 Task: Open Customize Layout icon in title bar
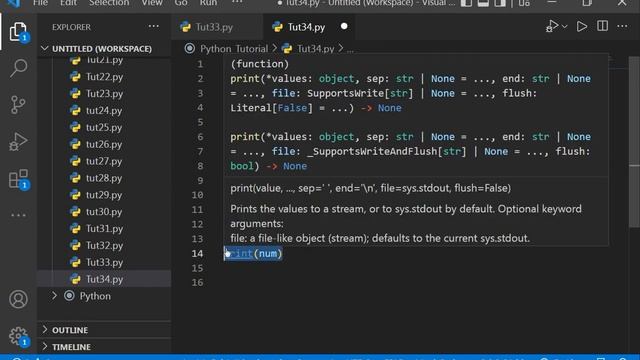tap(524, 3)
